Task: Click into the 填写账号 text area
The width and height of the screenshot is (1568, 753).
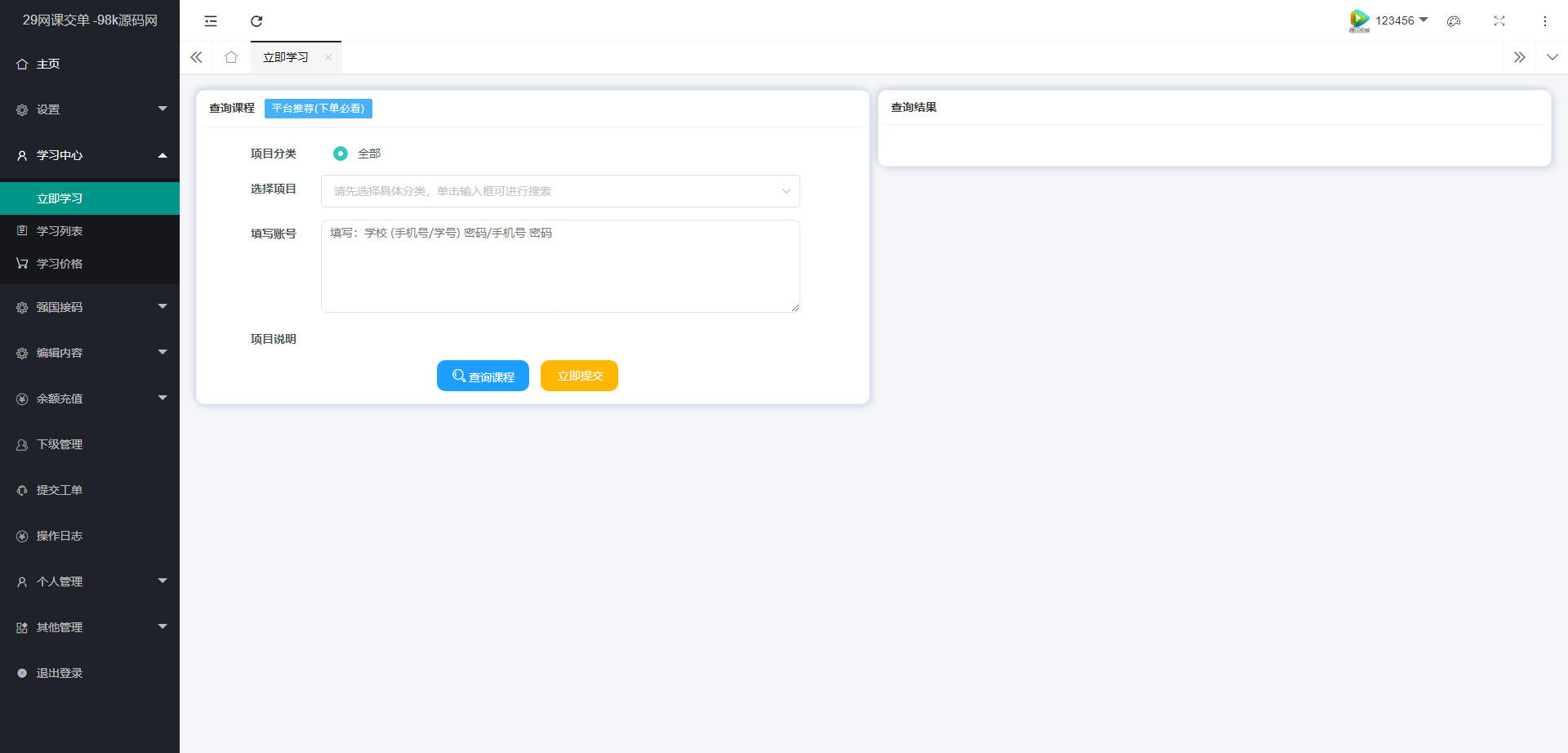Action: click(x=559, y=266)
